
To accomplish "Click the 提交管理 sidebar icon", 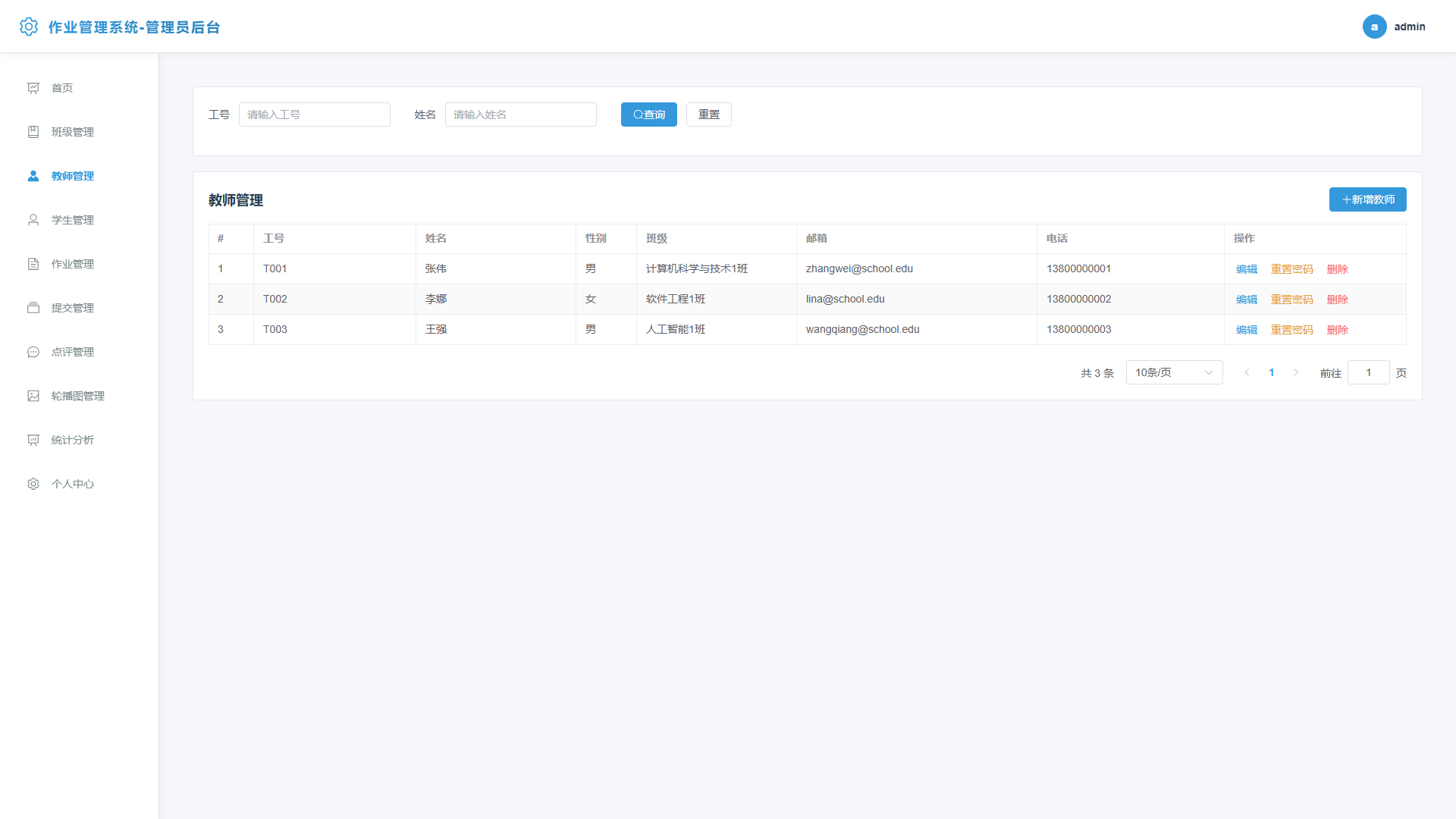I will click(33, 308).
